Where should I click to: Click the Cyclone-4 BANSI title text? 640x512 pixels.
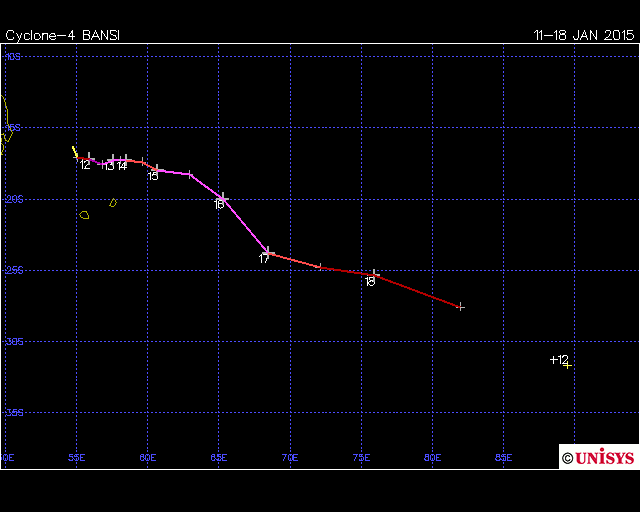63,35
